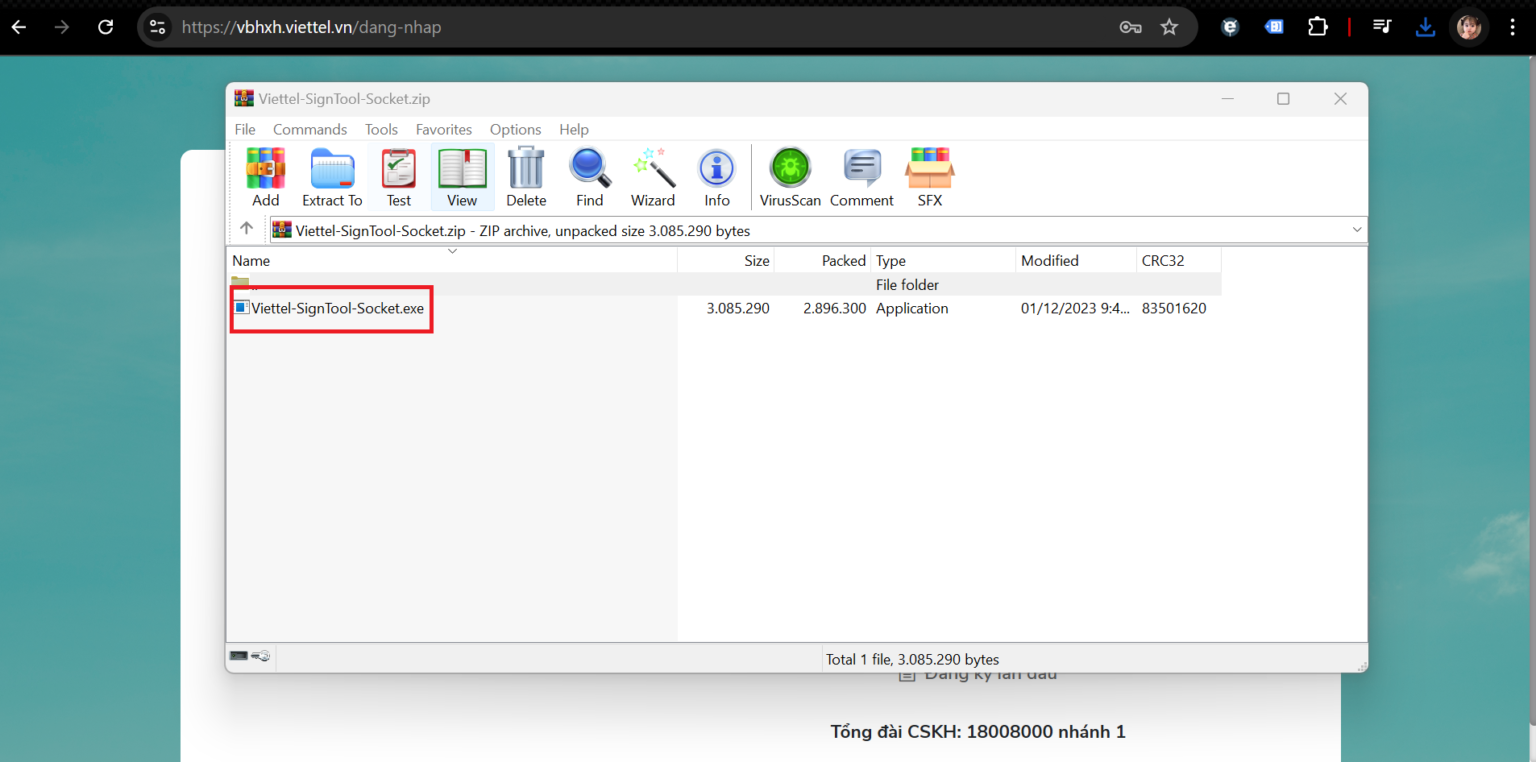Add archive Comment
The height and width of the screenshot is (762, 1536).
coord(861,177)
